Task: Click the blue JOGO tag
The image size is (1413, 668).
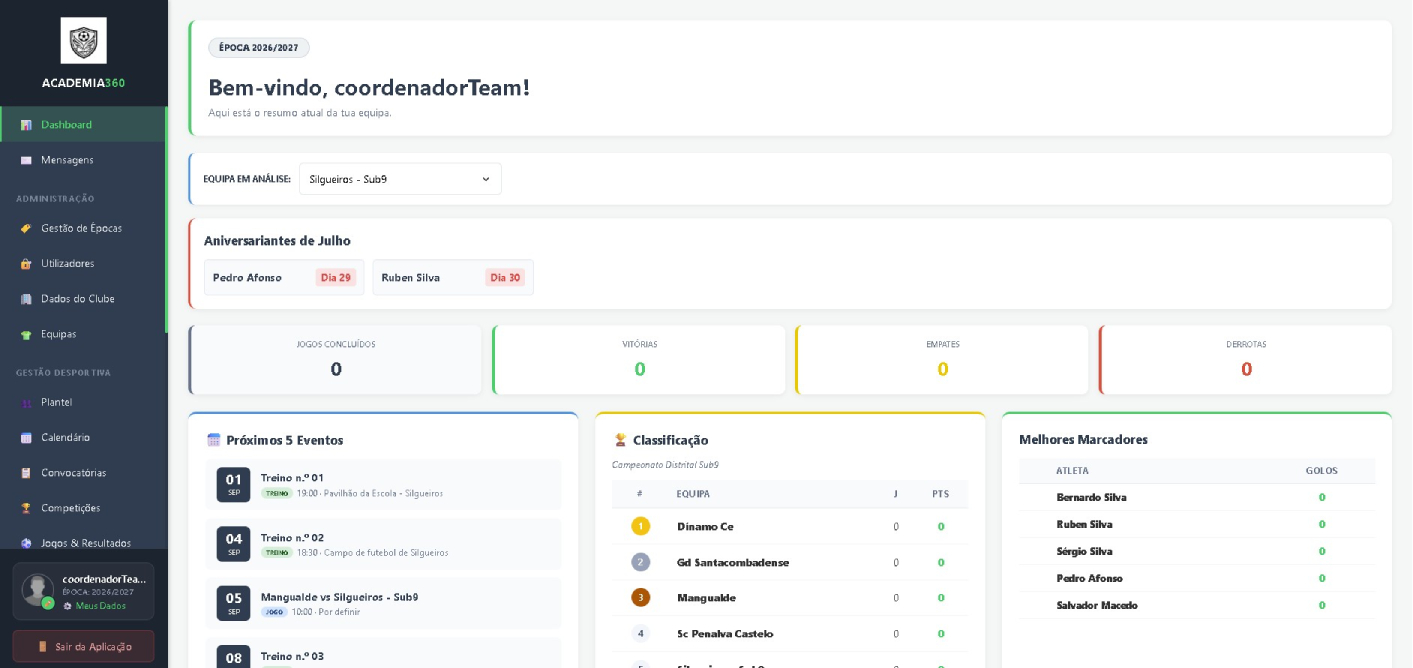Action: point(274,612)
